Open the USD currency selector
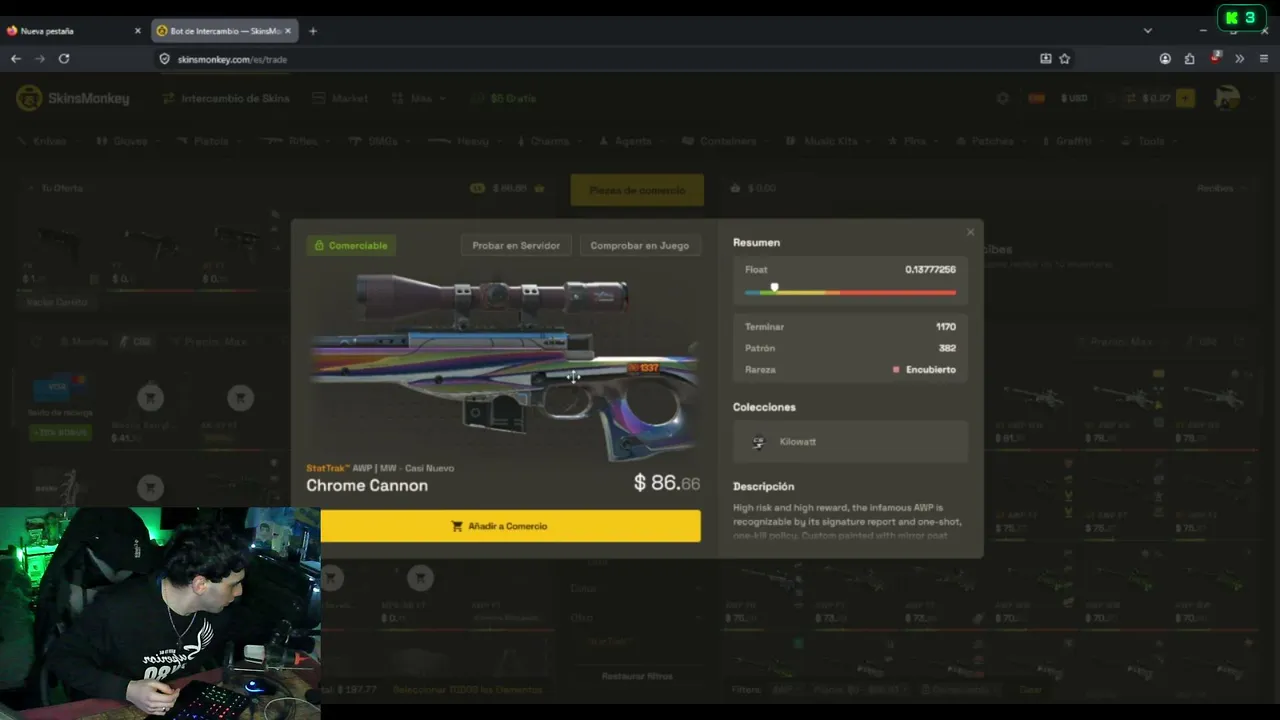Screen dimensions: 1280x720 (x=1075, y=98)
